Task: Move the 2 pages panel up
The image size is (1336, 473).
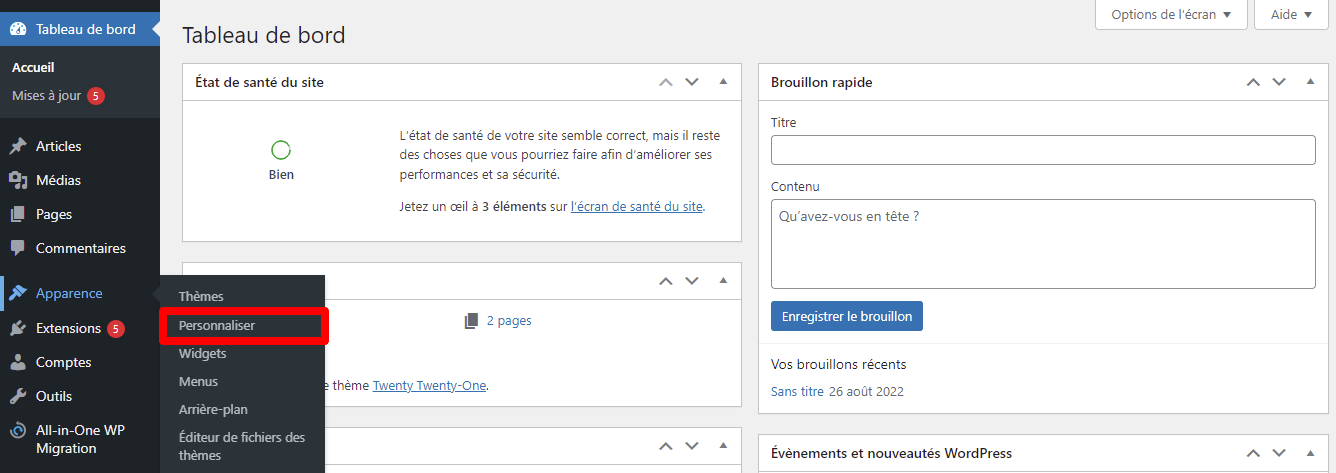Action: click(x=666, y=281)
